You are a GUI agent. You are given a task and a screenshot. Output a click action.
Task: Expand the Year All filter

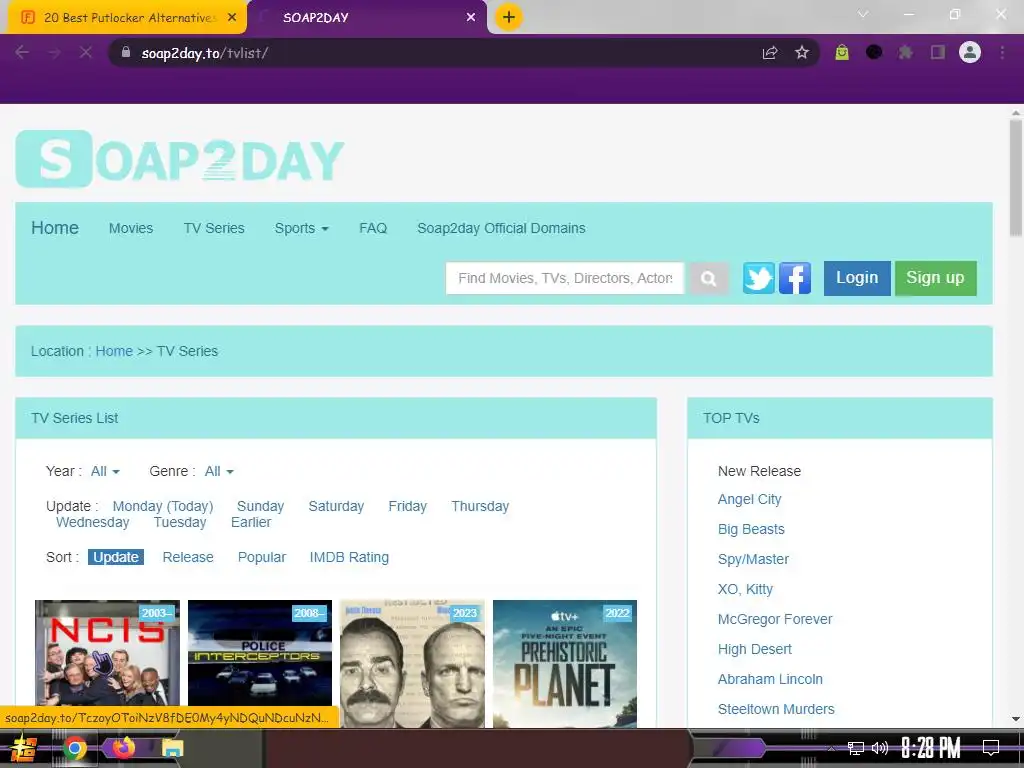(x=105, y=471)
